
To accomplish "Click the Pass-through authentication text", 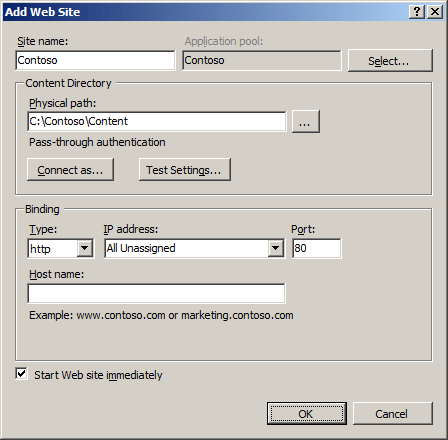I will click(97, 142).
